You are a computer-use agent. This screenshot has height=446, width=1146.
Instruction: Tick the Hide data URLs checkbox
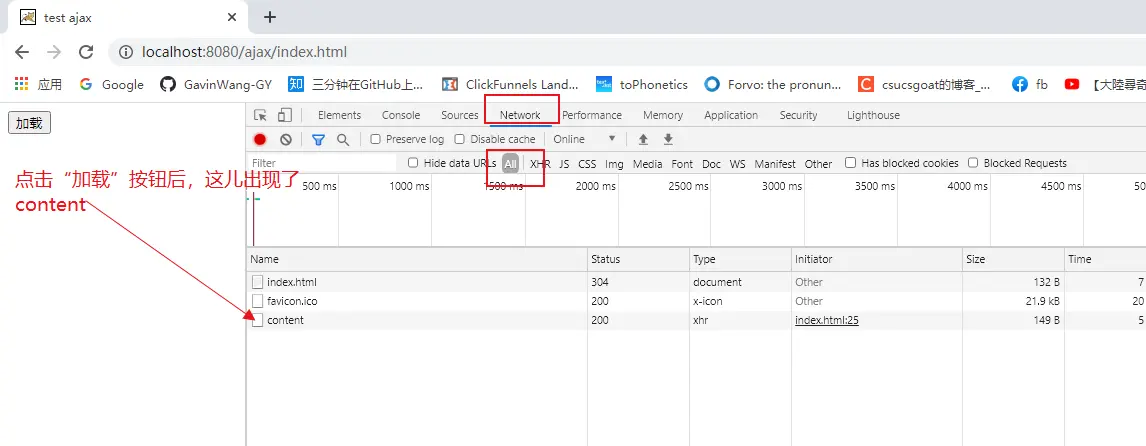[414, 163]
